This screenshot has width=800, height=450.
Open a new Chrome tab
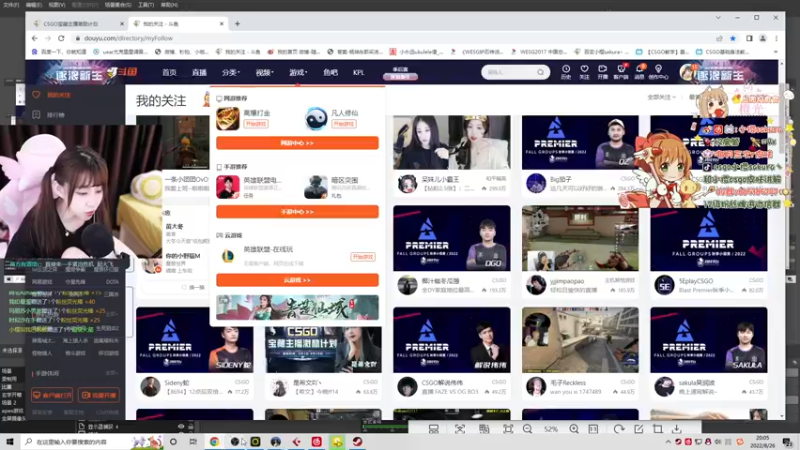[237, 23]
